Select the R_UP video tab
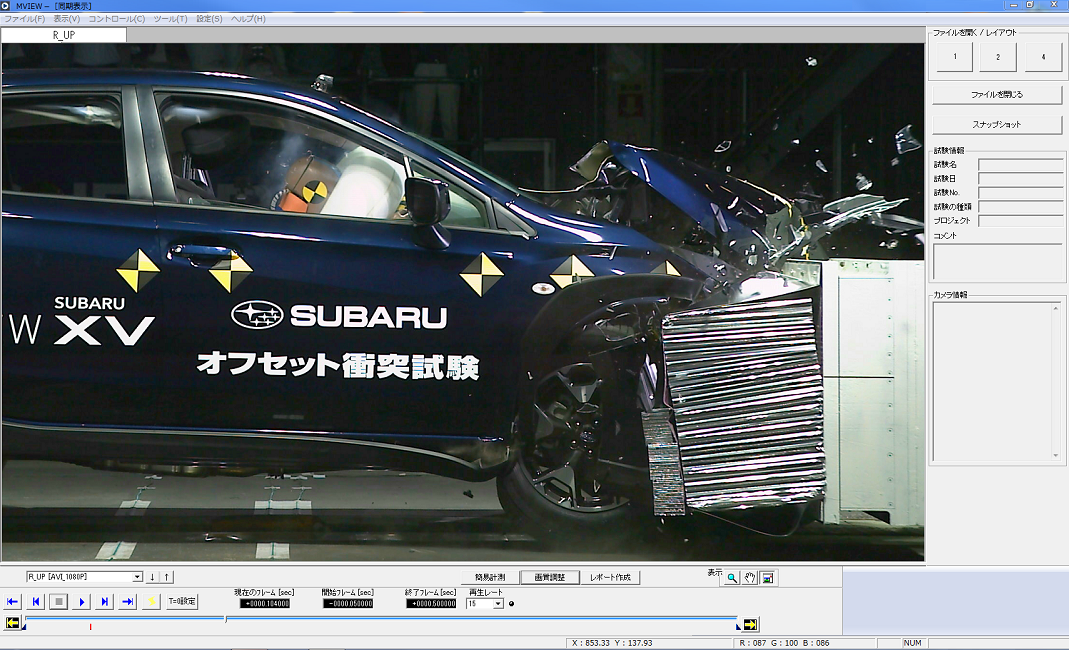The height and width of the screenshot is (650, 1069). [x=63, y=35]
